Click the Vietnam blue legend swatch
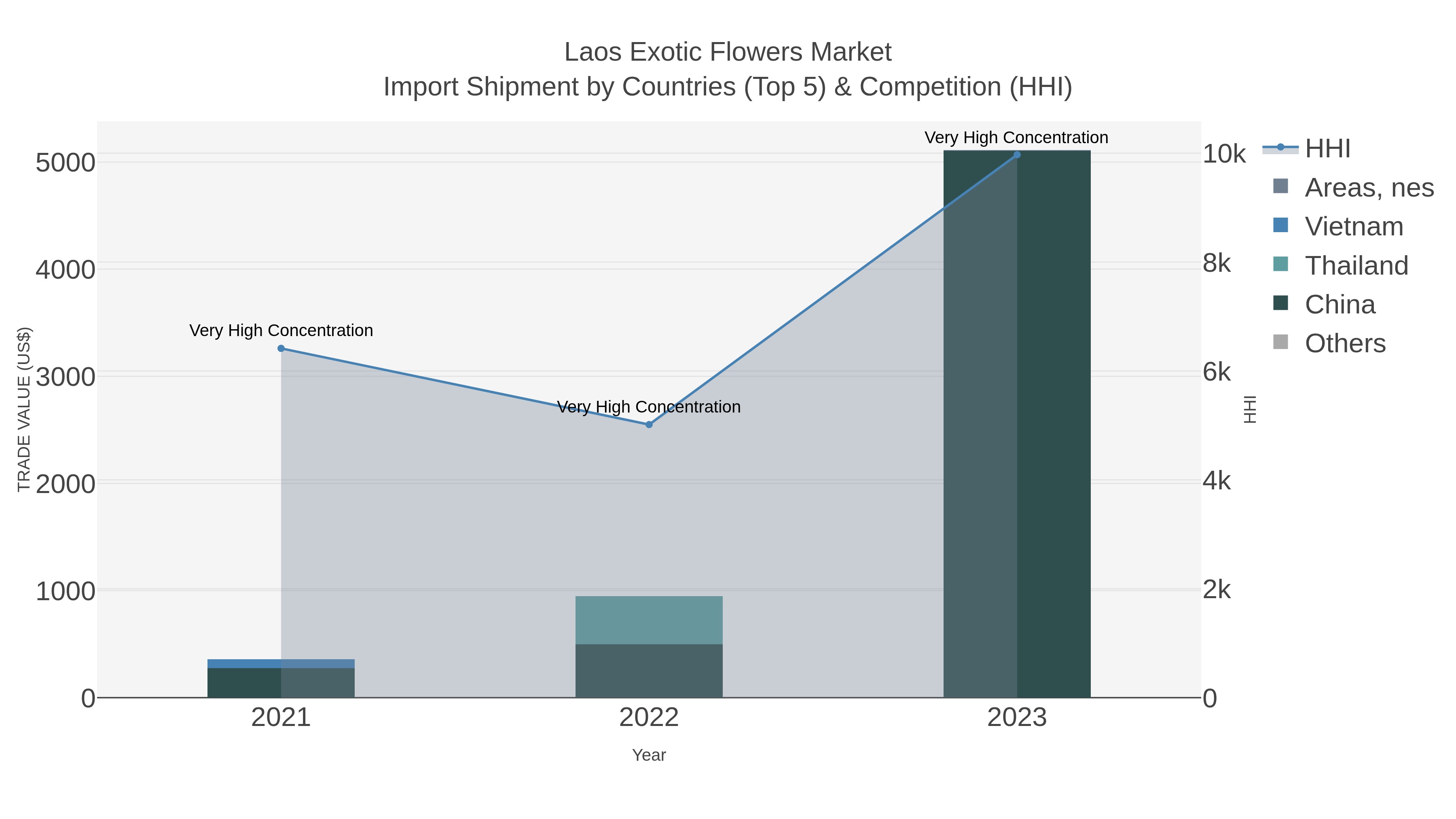Viewport: 1456px width, 819px height. [1280, 225]
